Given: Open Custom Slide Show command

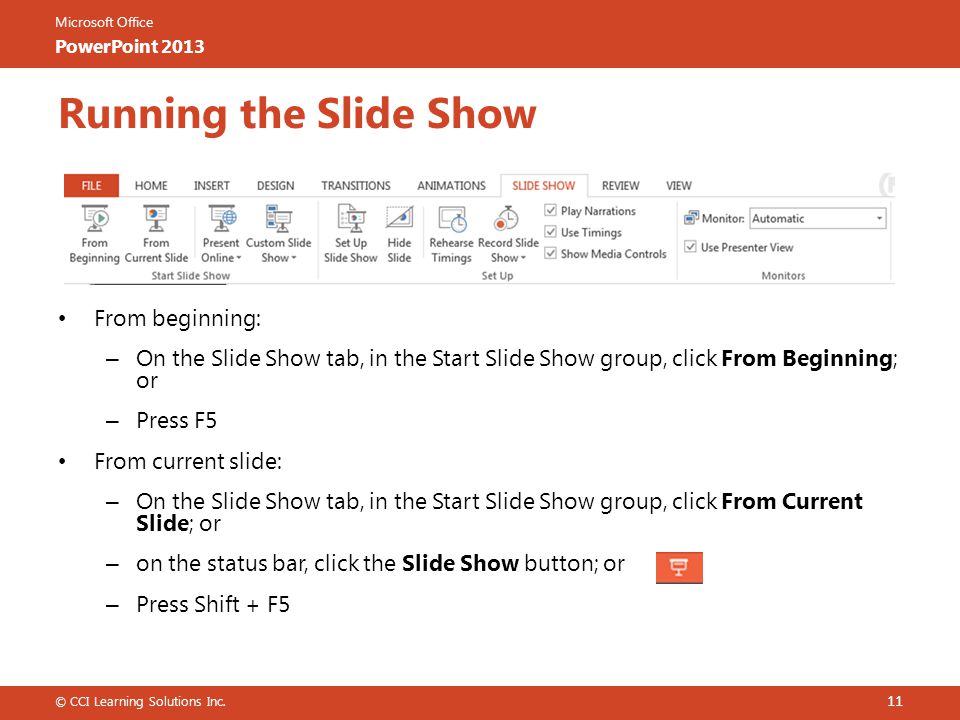Looking at the screenshot, I should (x=279, y=234).
